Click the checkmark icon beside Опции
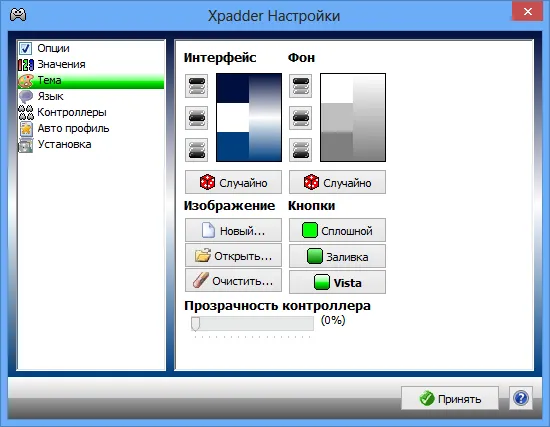The height and width of the screenshot is (427, 550). (26, 48)
